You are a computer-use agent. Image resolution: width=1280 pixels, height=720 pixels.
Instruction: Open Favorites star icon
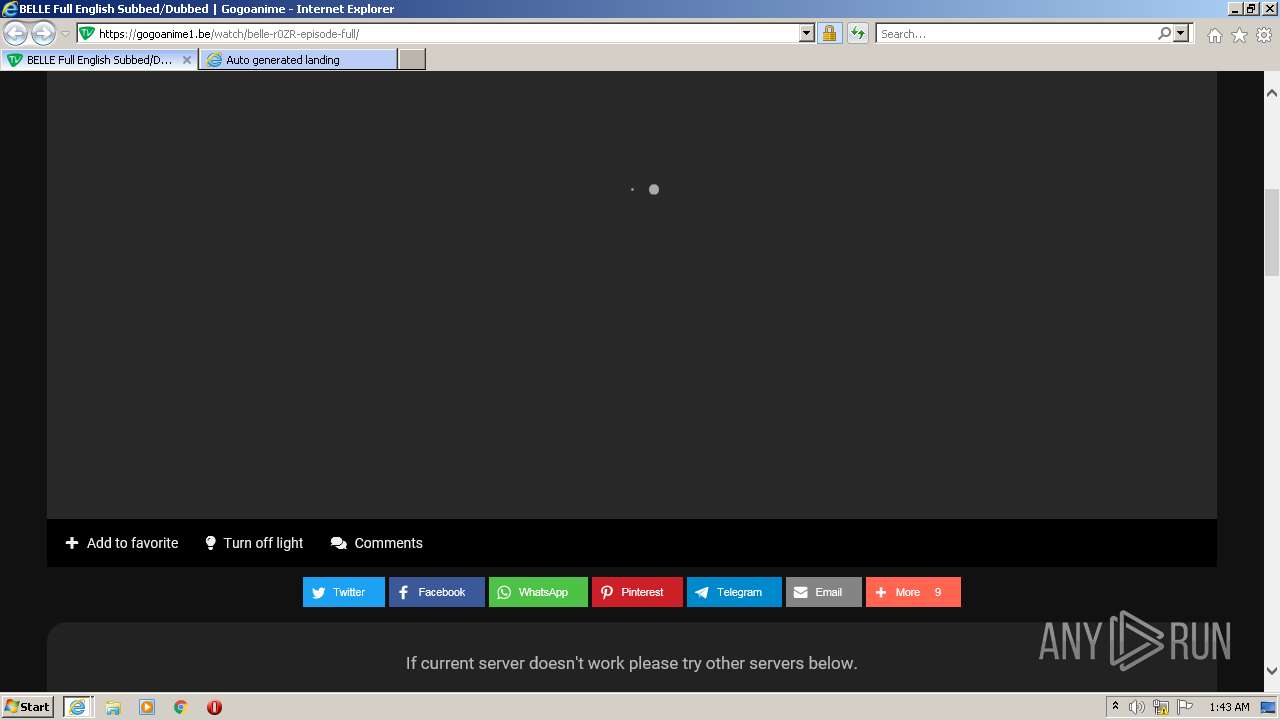pos(1239,35)
